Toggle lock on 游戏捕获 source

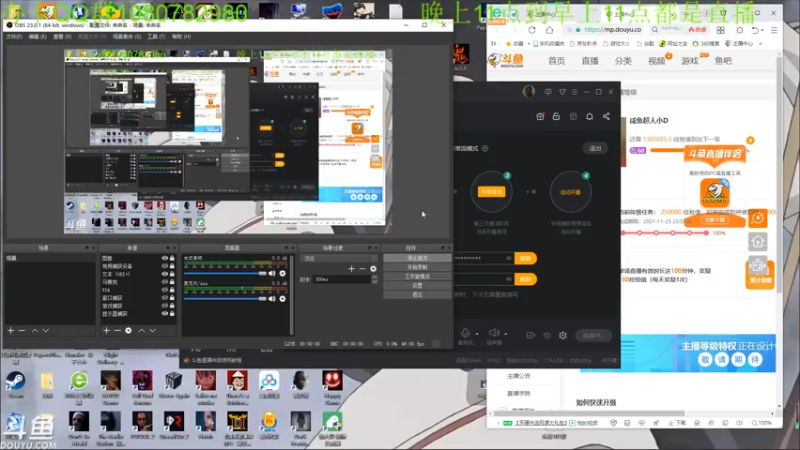[x=172, y=306]
